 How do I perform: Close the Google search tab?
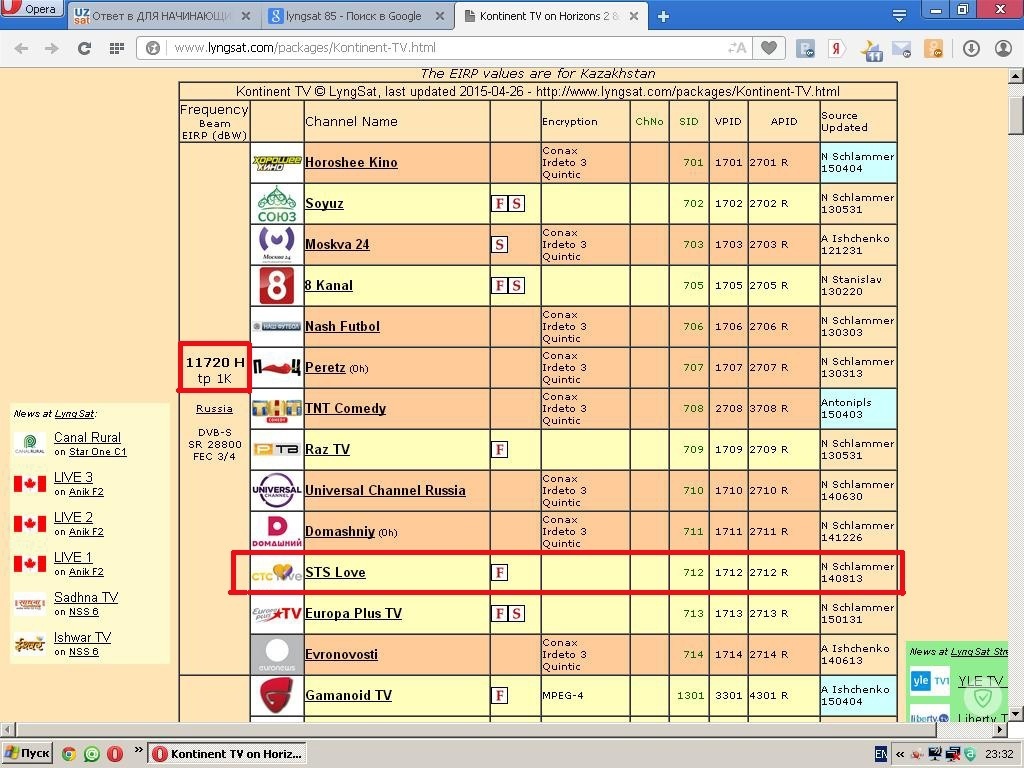pos(440,16)
